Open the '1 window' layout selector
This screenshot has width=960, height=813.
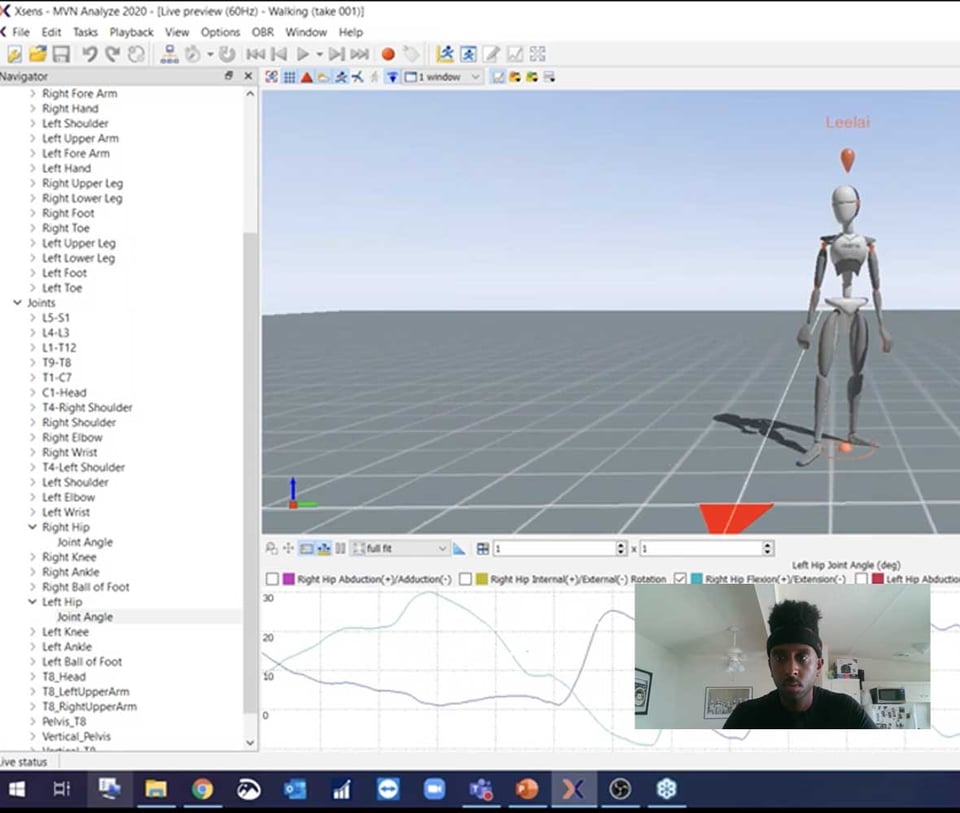coord(443,76)
